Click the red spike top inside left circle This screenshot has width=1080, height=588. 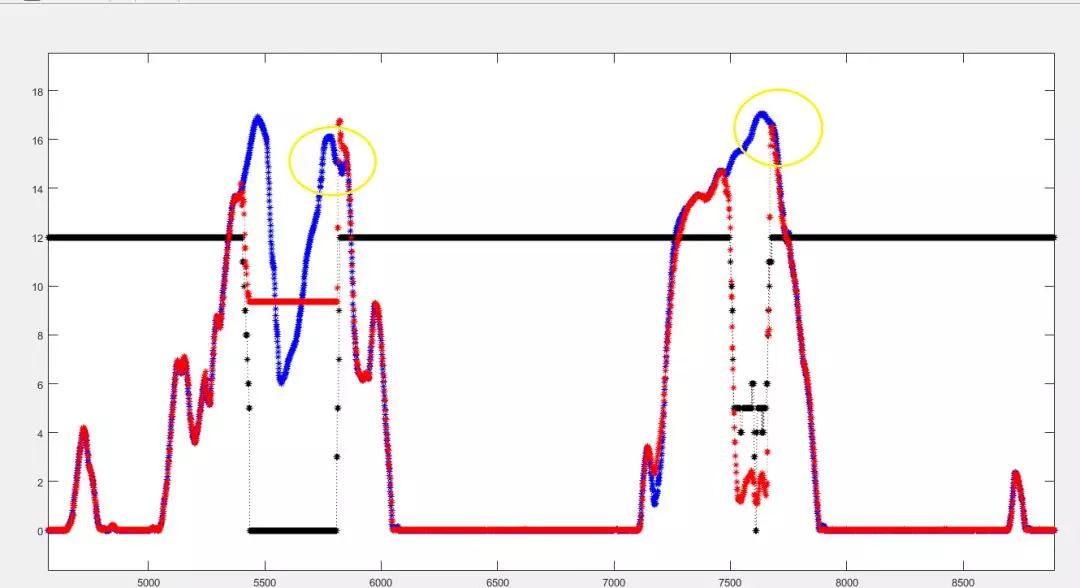(340, 122)
